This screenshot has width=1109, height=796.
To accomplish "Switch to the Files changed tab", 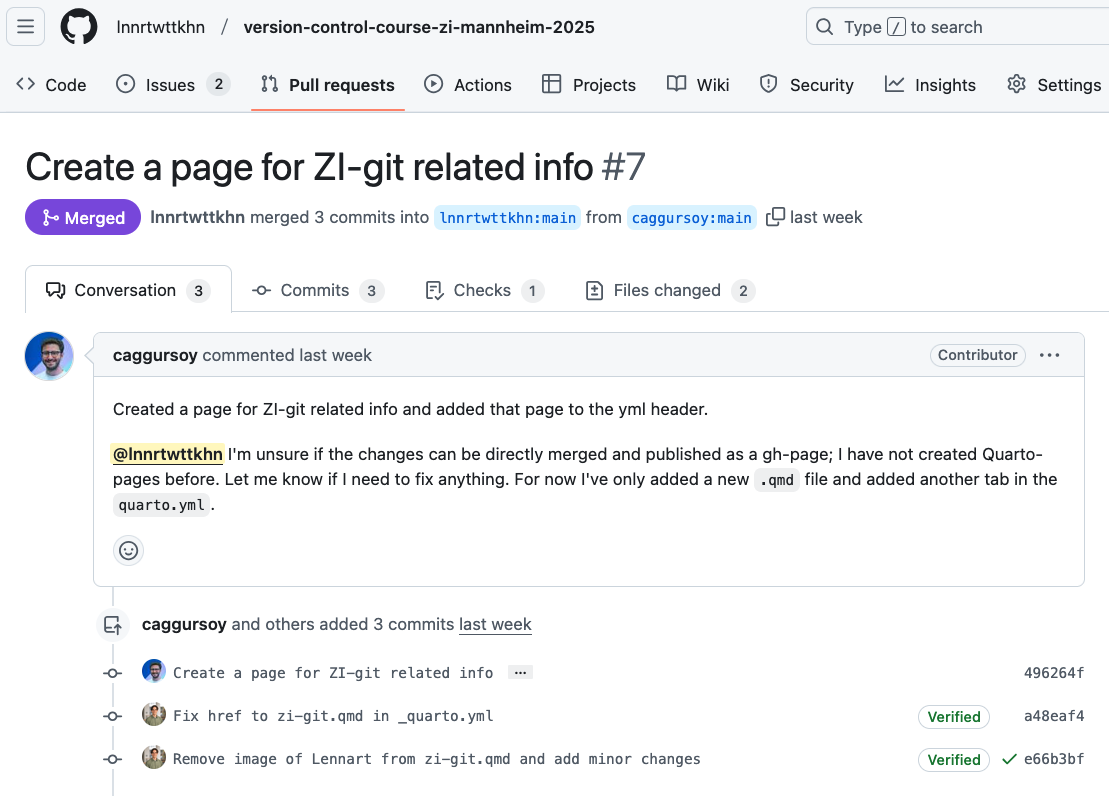I will [x=669, y=290].
